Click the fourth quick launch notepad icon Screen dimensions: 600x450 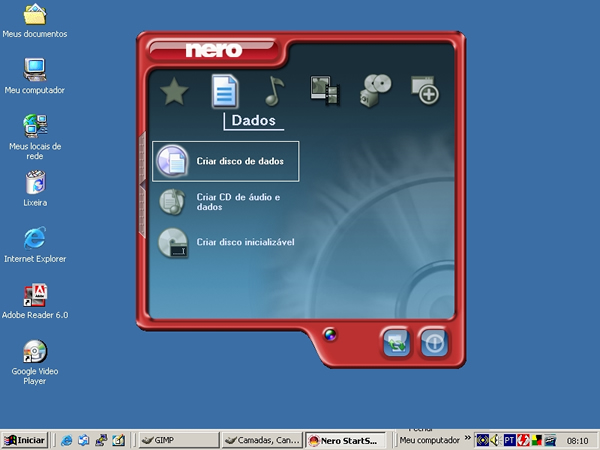click(118, 440)
